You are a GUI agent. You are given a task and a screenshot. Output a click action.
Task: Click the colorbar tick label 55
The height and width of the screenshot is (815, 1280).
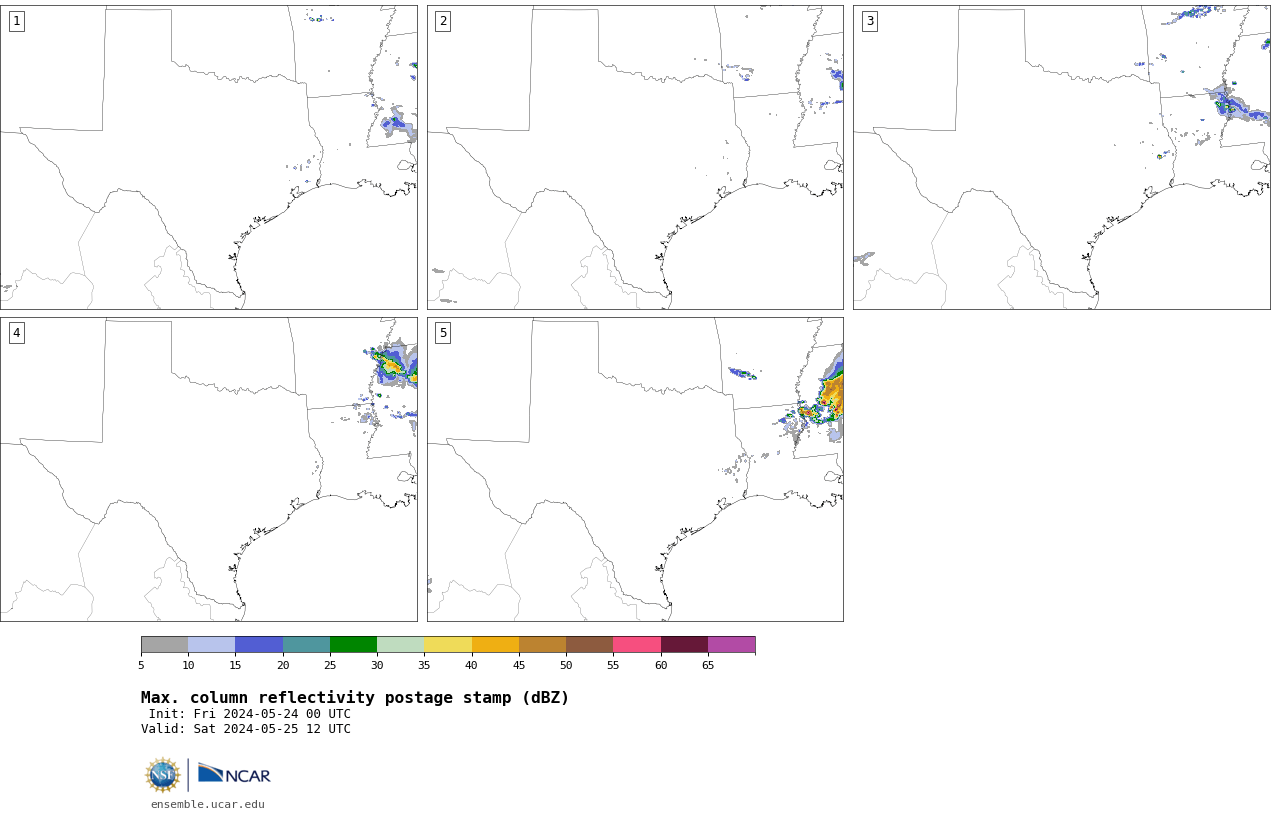click(613, 665)
